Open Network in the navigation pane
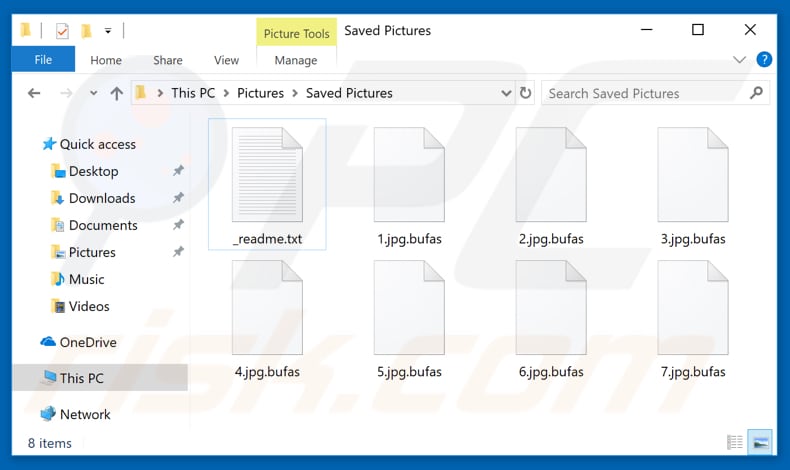The height and width of the screenshot is (470, 790). pyautogui.click(x=84, y=414)
